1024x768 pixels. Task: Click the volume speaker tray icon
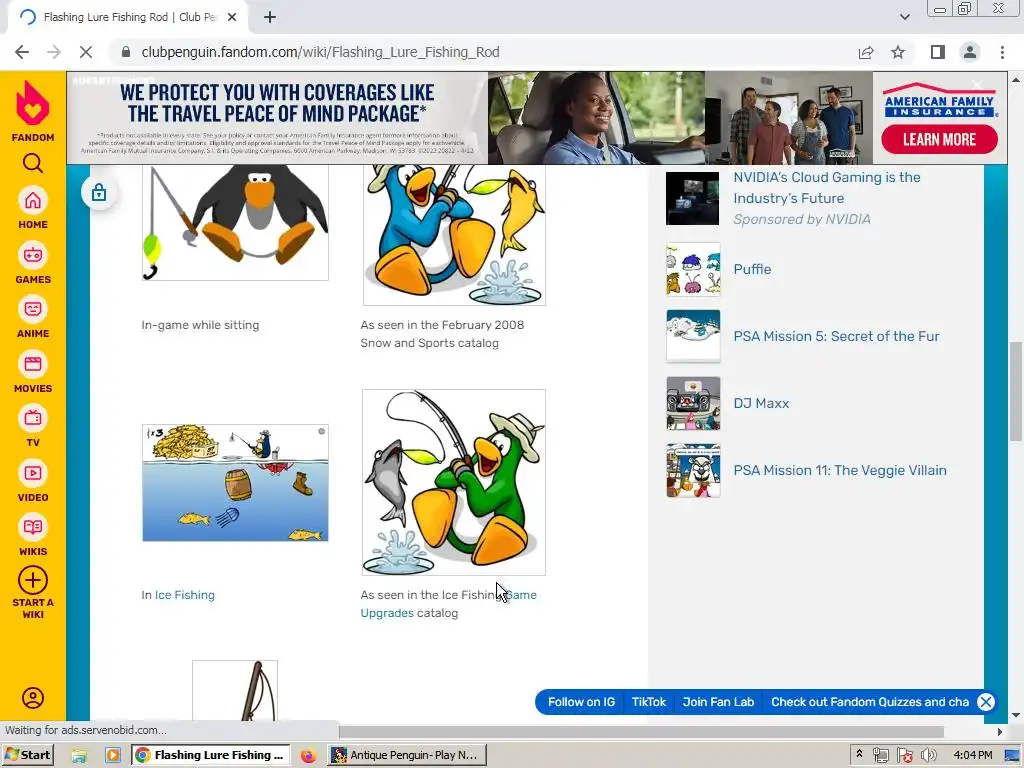(928, 756)
